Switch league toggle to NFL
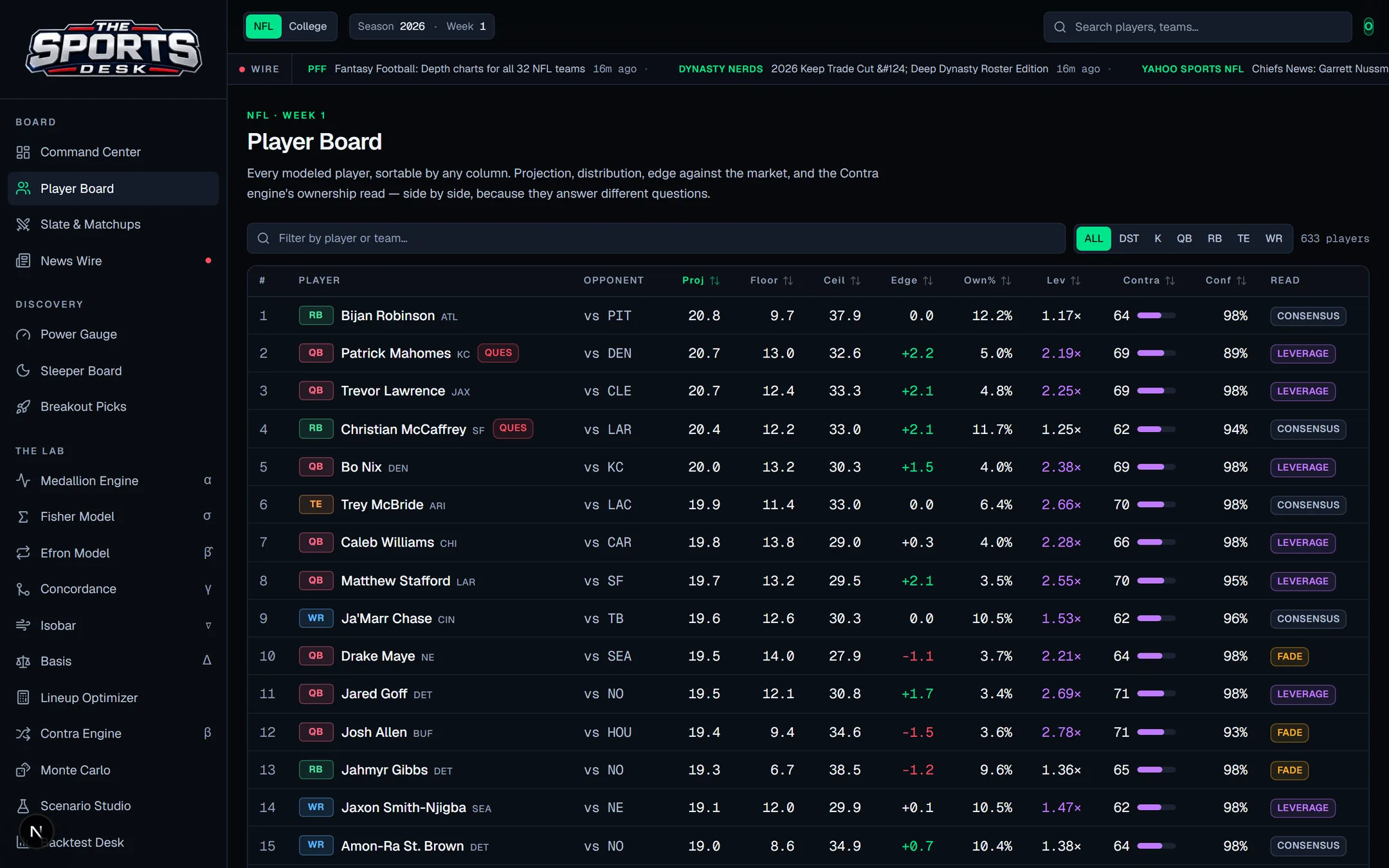 (263, 26)
